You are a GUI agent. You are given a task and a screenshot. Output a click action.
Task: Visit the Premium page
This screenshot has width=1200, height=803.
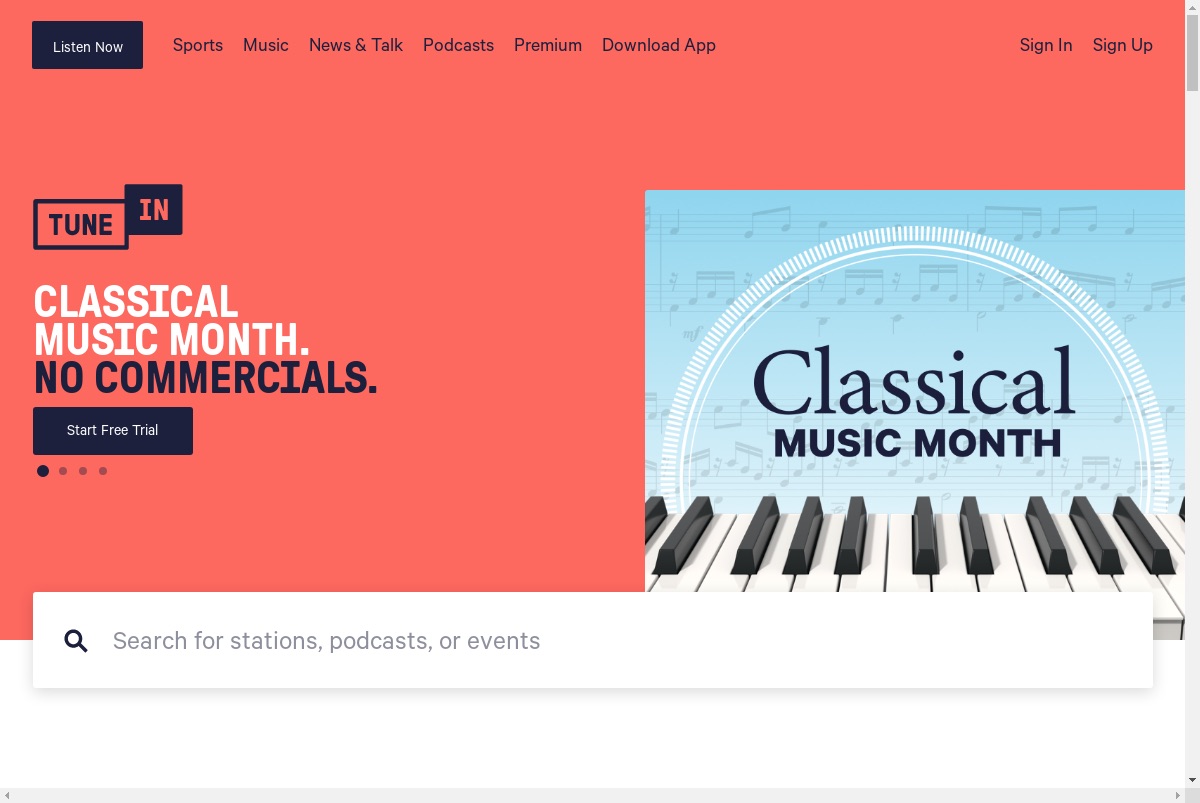point(548,45)
